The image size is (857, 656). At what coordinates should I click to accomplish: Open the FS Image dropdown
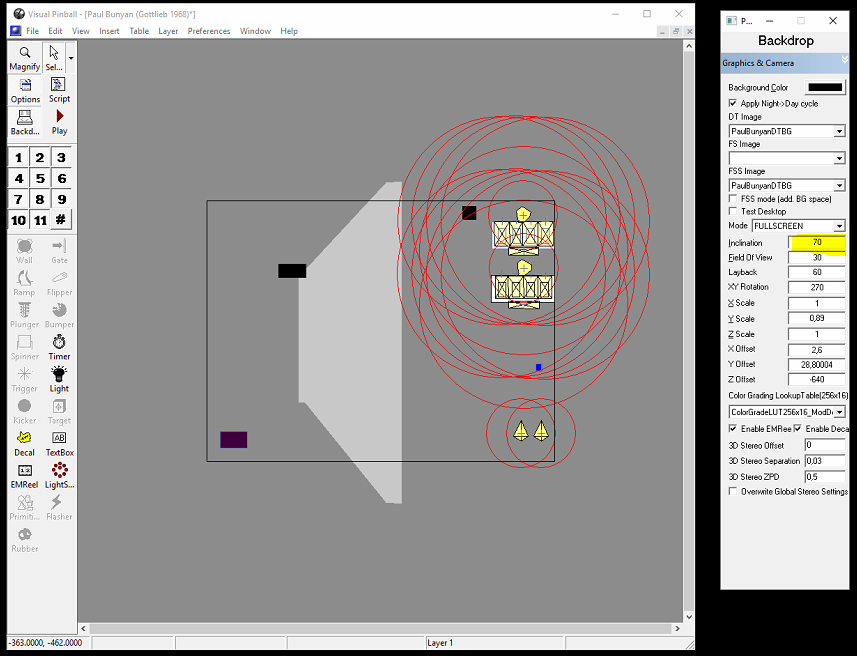(839, 159)
